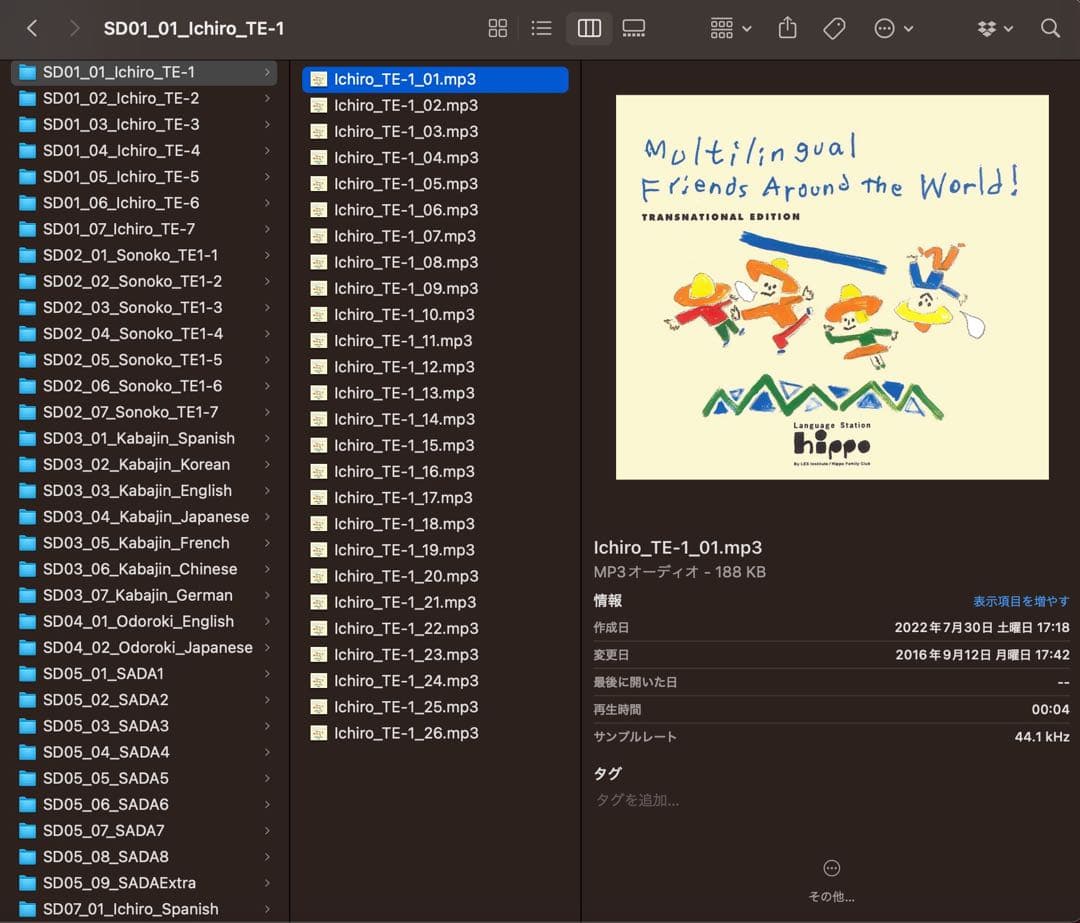Click the Share icon in toolbar

787,28
